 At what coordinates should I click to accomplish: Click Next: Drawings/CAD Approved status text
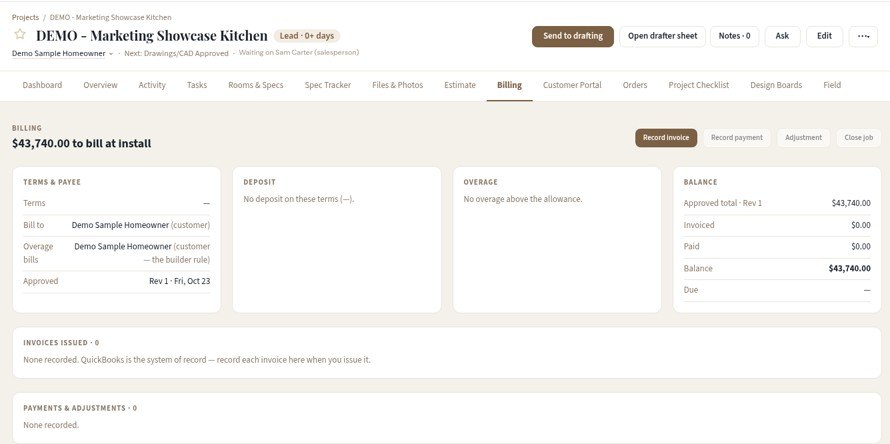click(176, 53)
